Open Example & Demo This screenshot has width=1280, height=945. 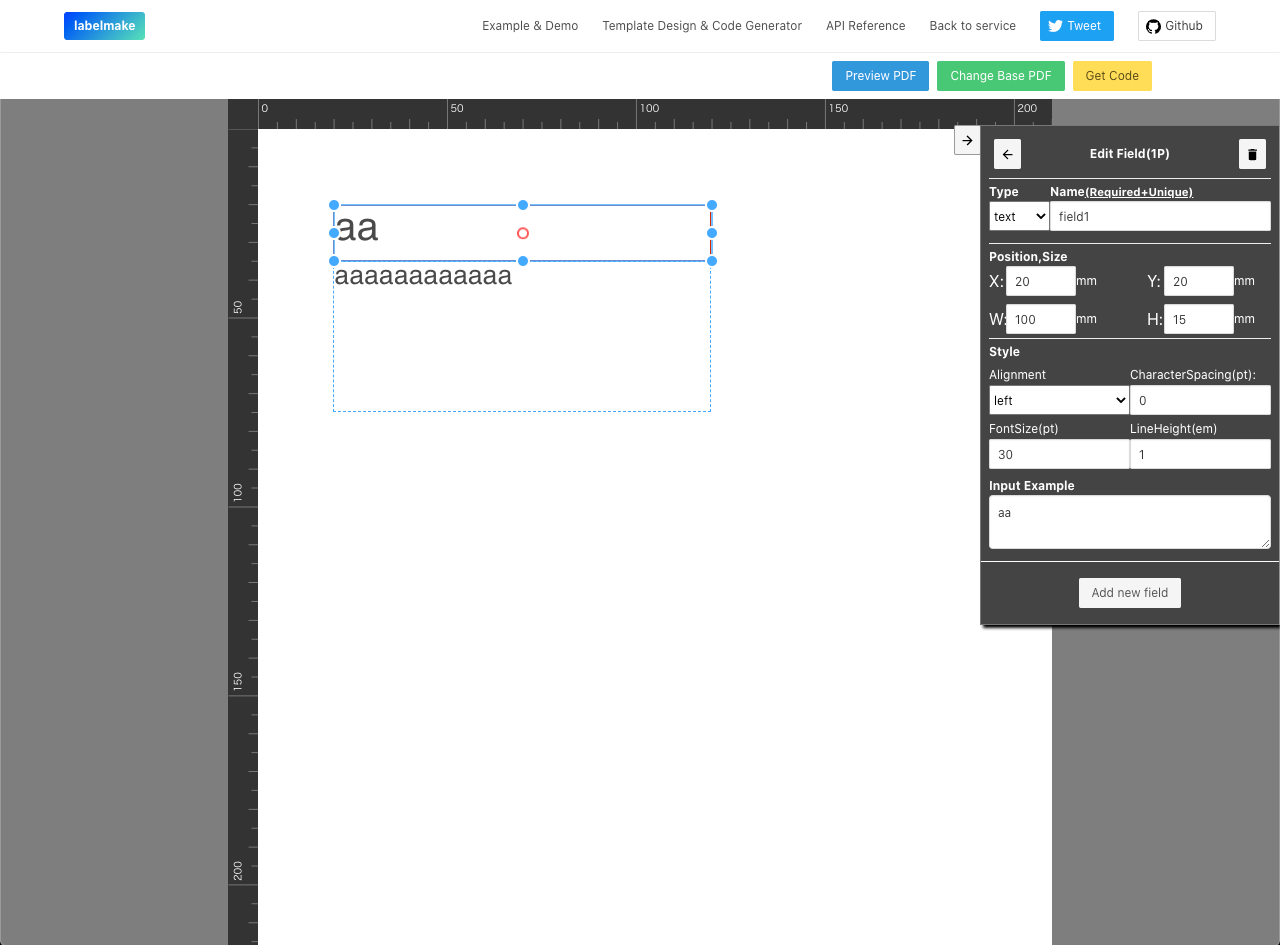(x=530, y=25)
